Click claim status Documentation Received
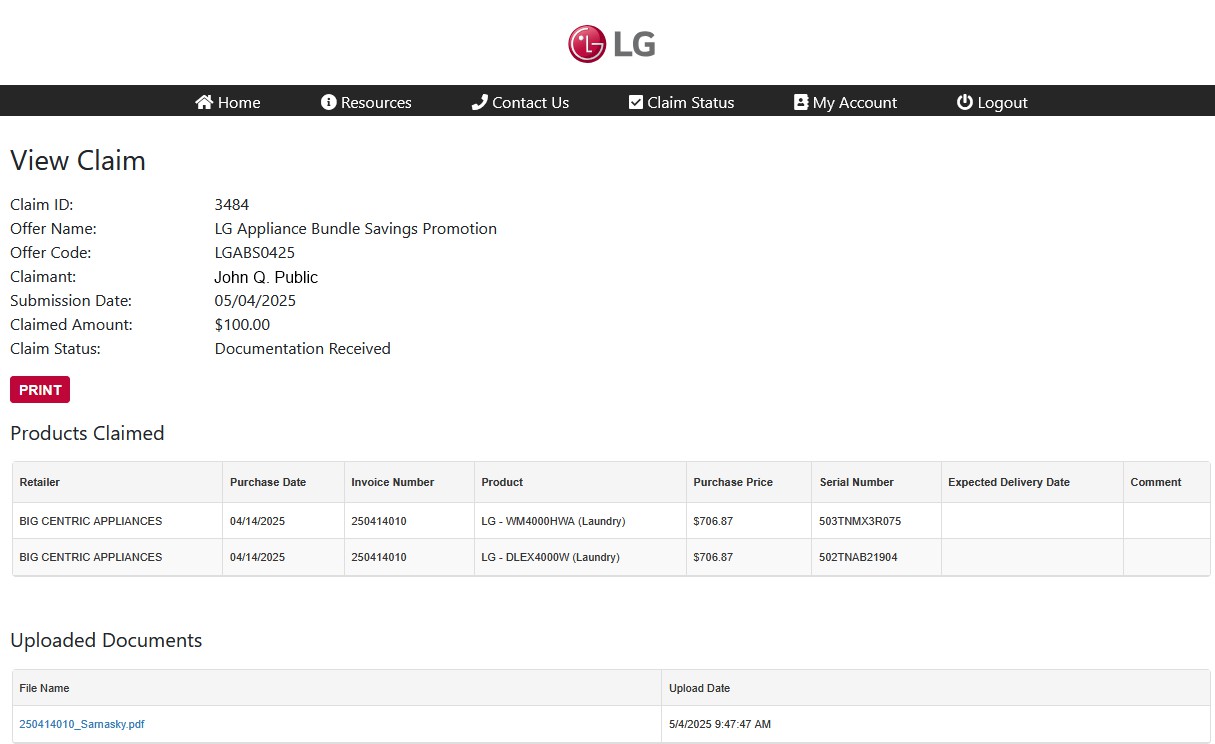 (303, 349)
